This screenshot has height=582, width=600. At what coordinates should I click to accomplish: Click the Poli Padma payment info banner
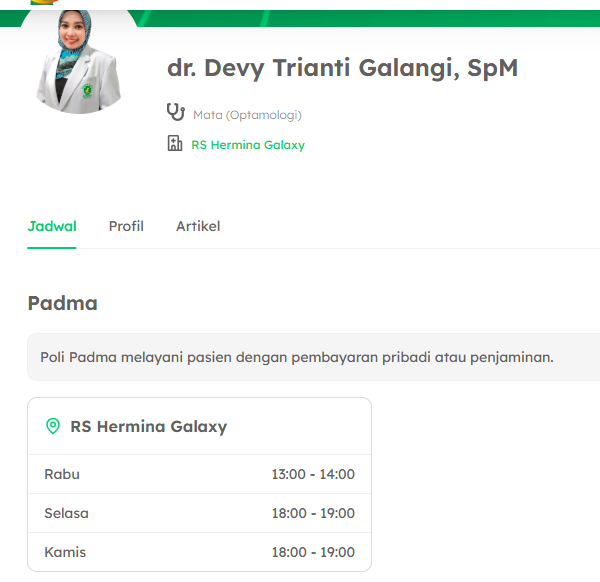pos(297,357)
